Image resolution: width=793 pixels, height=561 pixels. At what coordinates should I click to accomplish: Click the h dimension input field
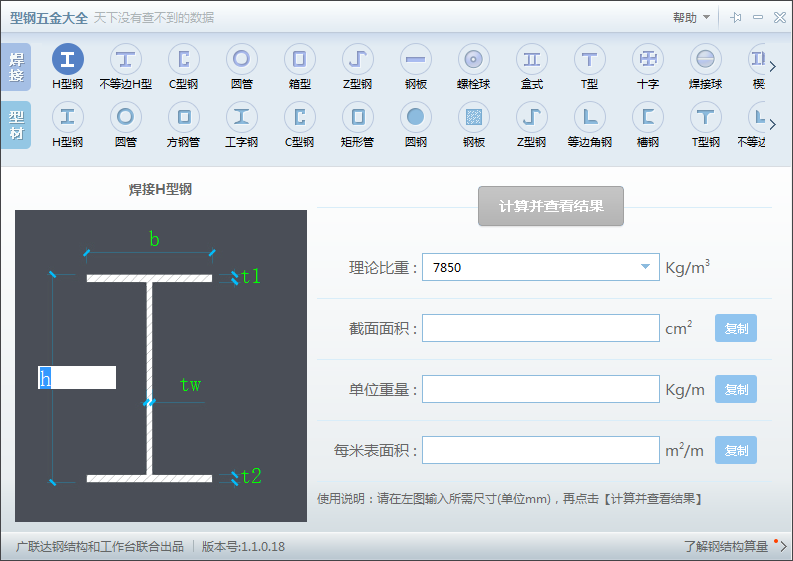(77, 377)
